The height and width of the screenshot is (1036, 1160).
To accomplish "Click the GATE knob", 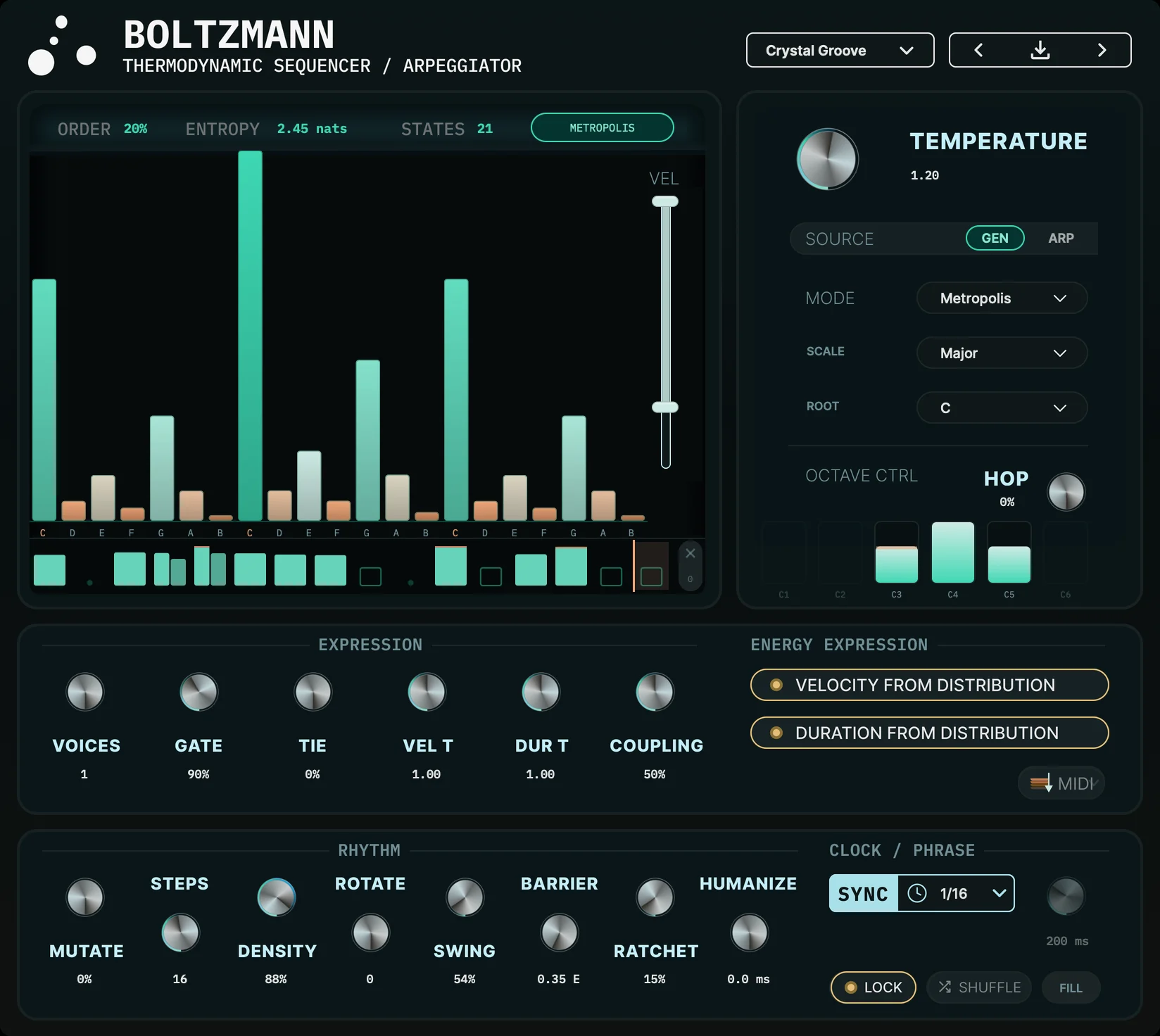I will point(199,692).
